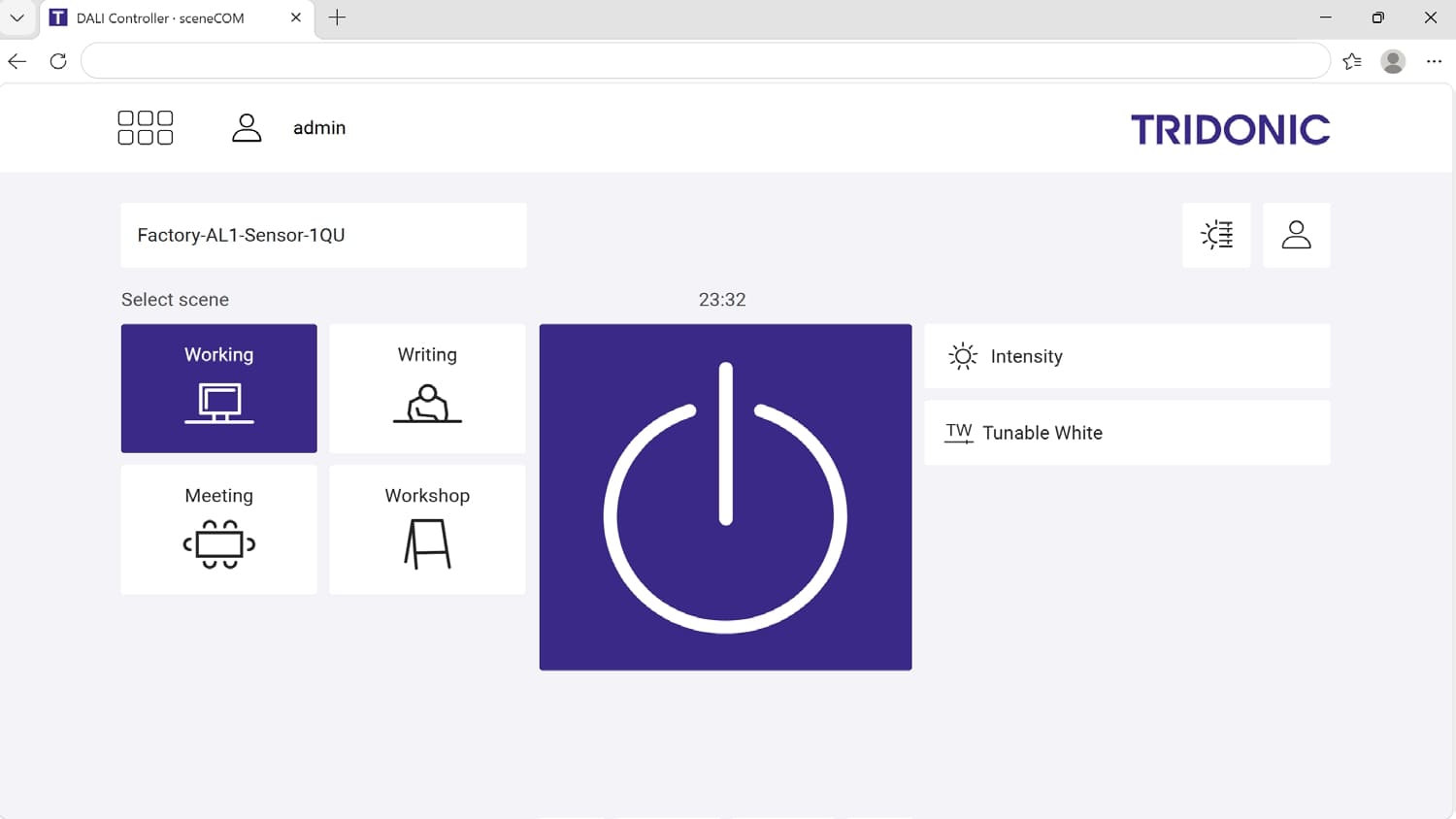Click the Factory-AL1-Sensor-1QU name field
Screen dimensions: 1456x819
click(323, 235)
